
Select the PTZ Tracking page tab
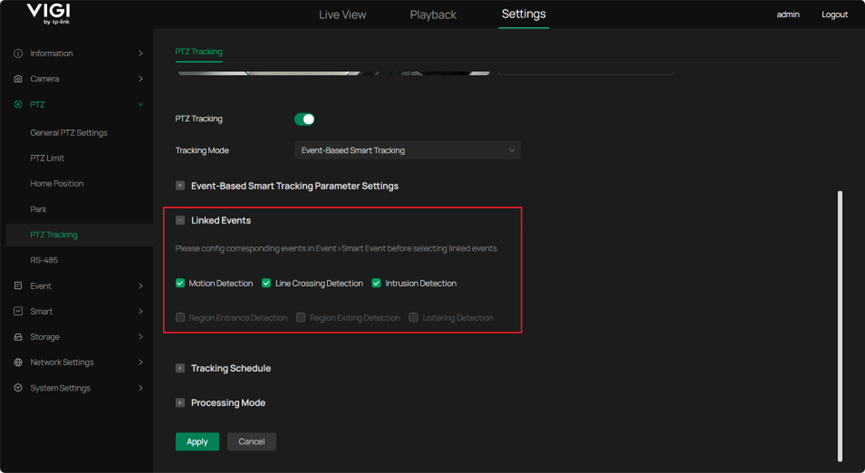(x=199, y=52)
